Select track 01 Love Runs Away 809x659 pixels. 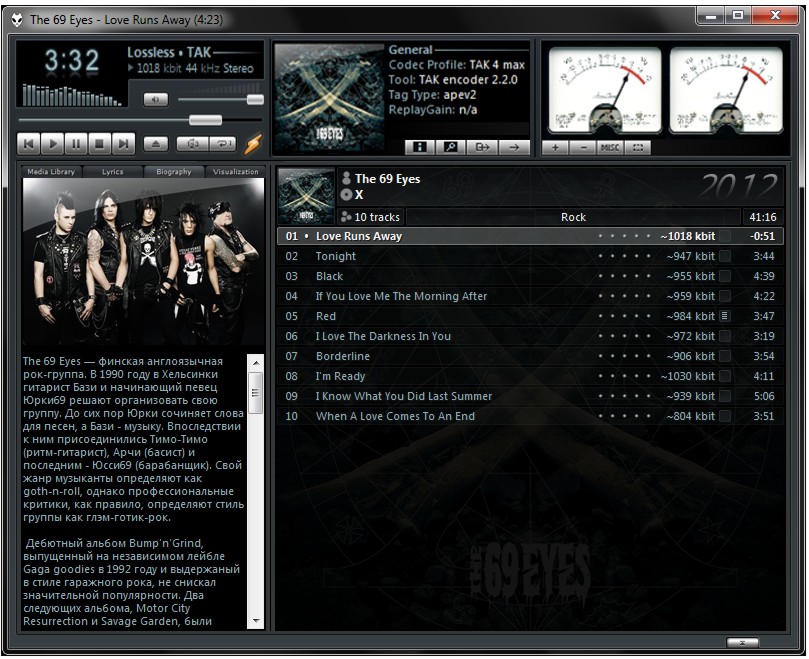click(530, 236)
